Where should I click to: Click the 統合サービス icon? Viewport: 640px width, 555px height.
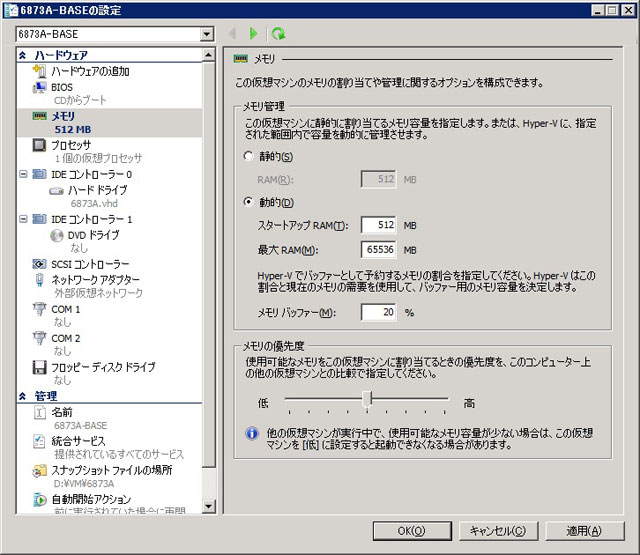[39, 441]
